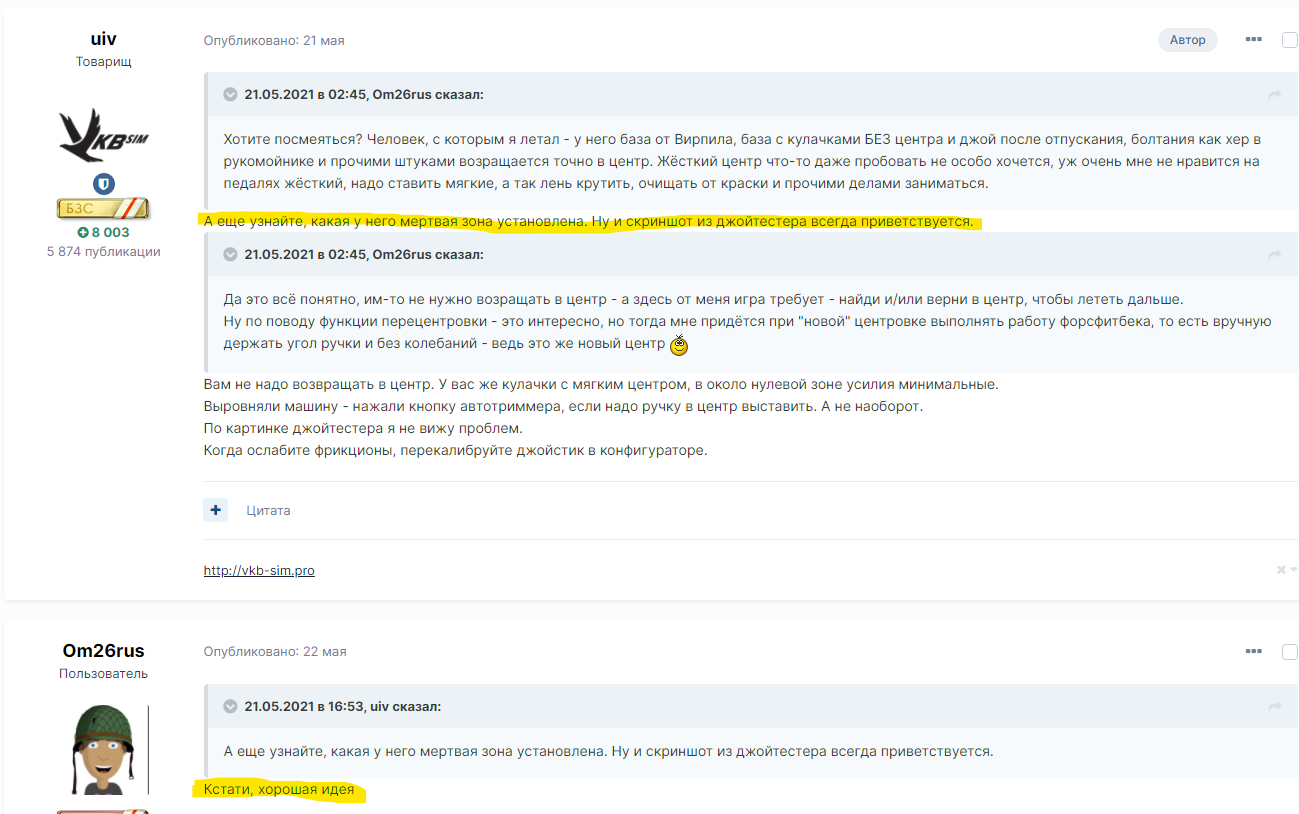The height and width of the screenshot is (814, 1299).
Task: Click Om26rus's helmet cartoon avatar
Action: (104, 750)
